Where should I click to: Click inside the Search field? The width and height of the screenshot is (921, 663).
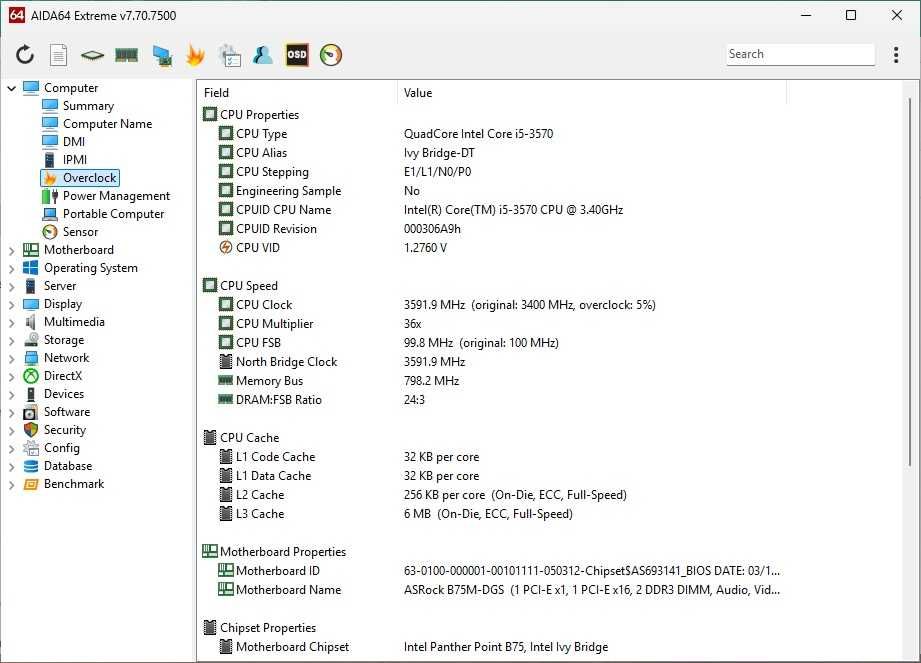800,54
